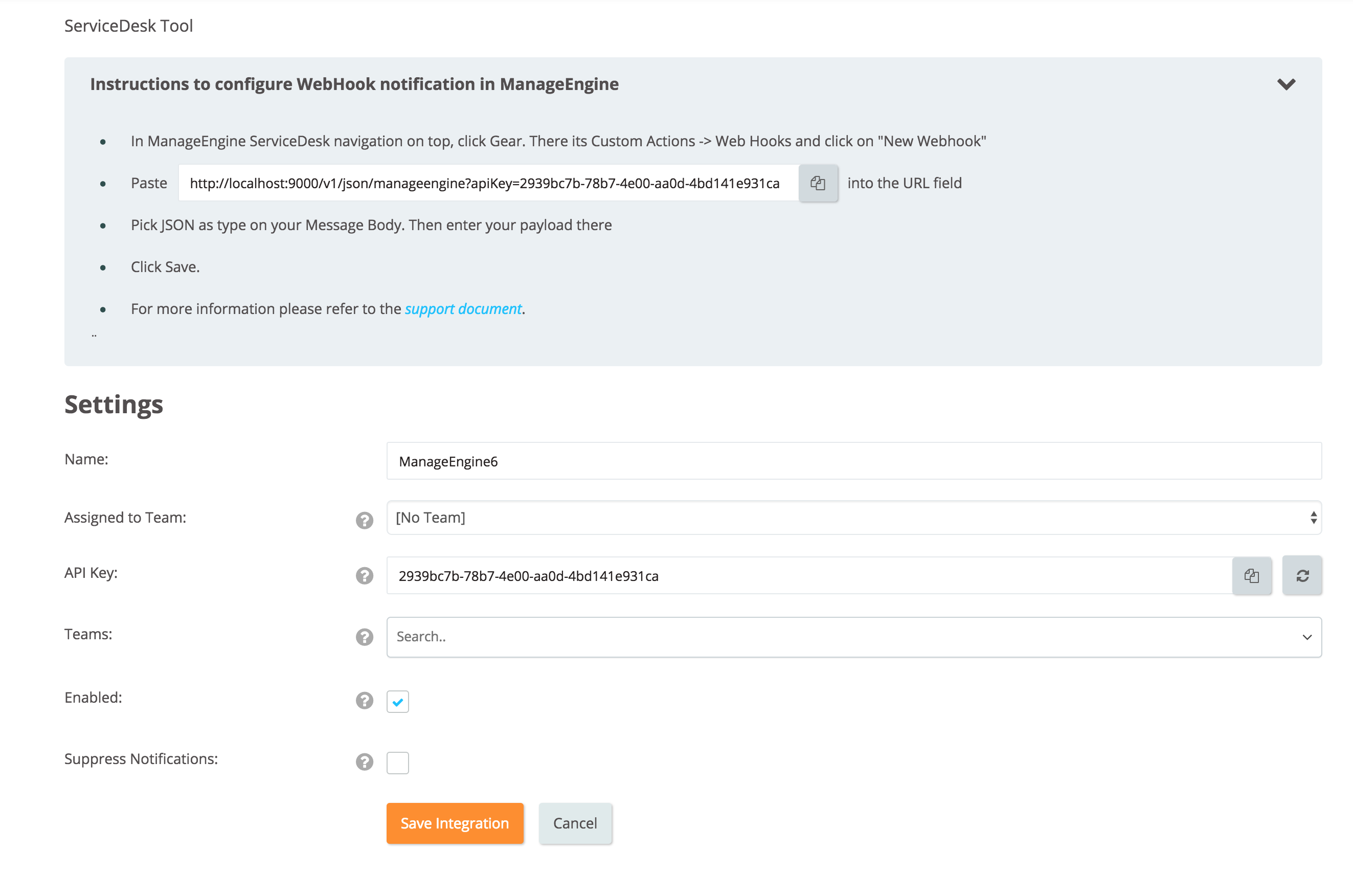Viewport: 1353px width, 896px height.
Task: Open the Assigned to Team dropdown
Action: (x=853, y=518)
